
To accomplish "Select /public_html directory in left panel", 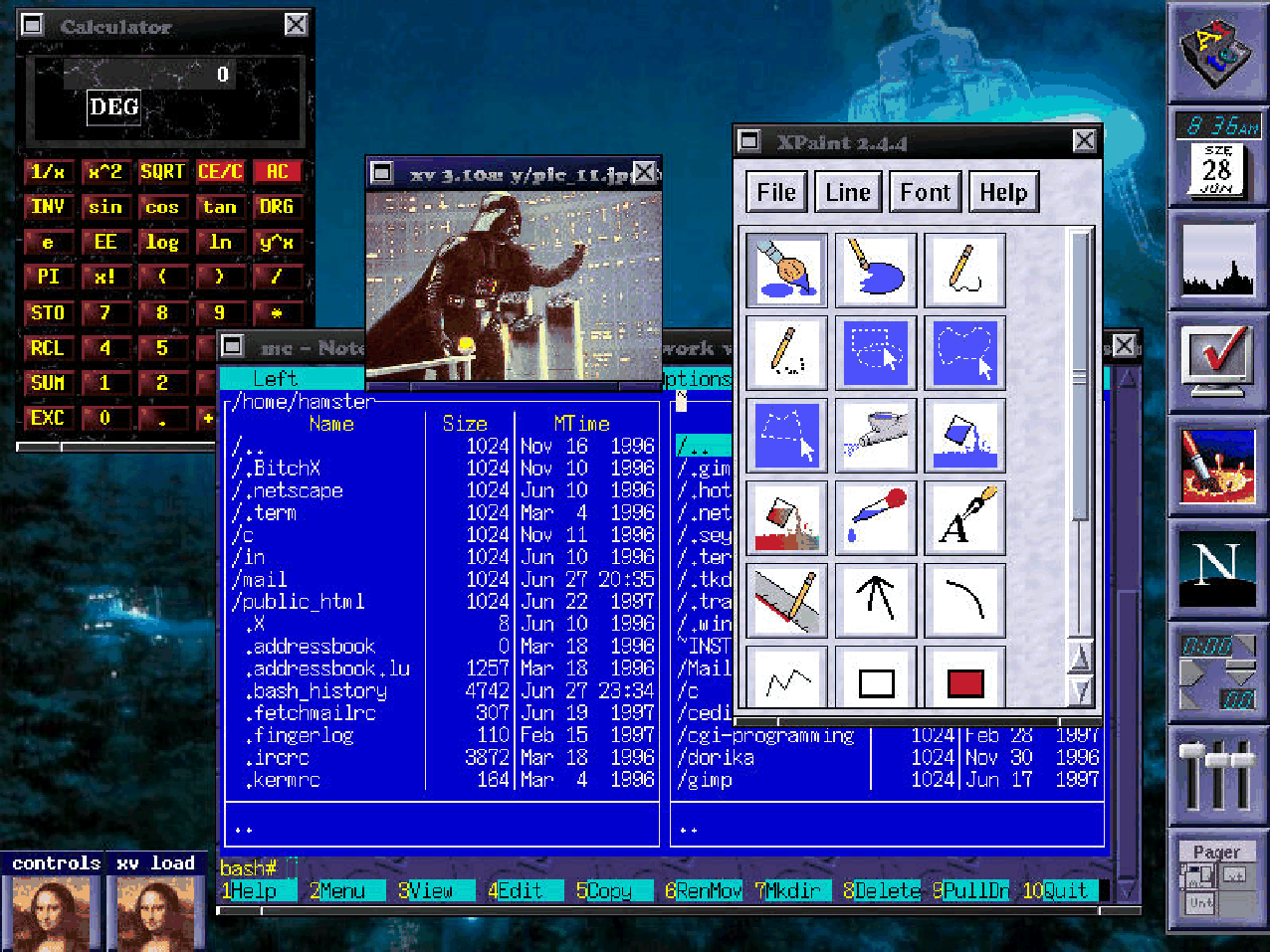I will [x=299, y=602].
